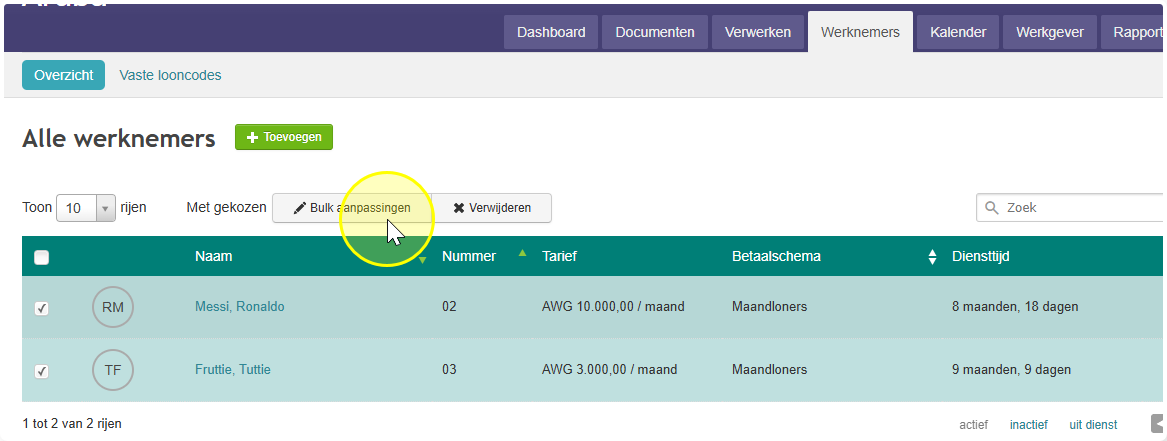Click the TF avatar circle
The height and width of the screenshot is (441, 1167).
pyautogui.click(x=113, y=370)
